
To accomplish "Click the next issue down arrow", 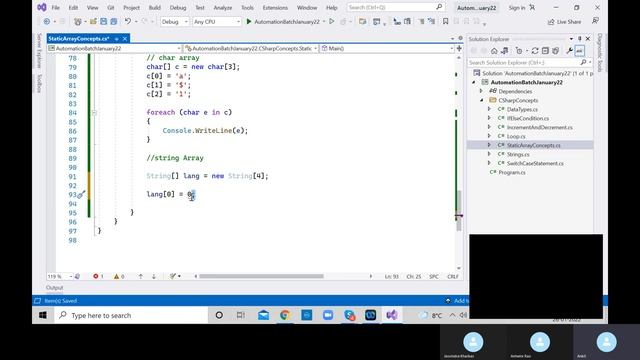I will [x=154, y=276].
